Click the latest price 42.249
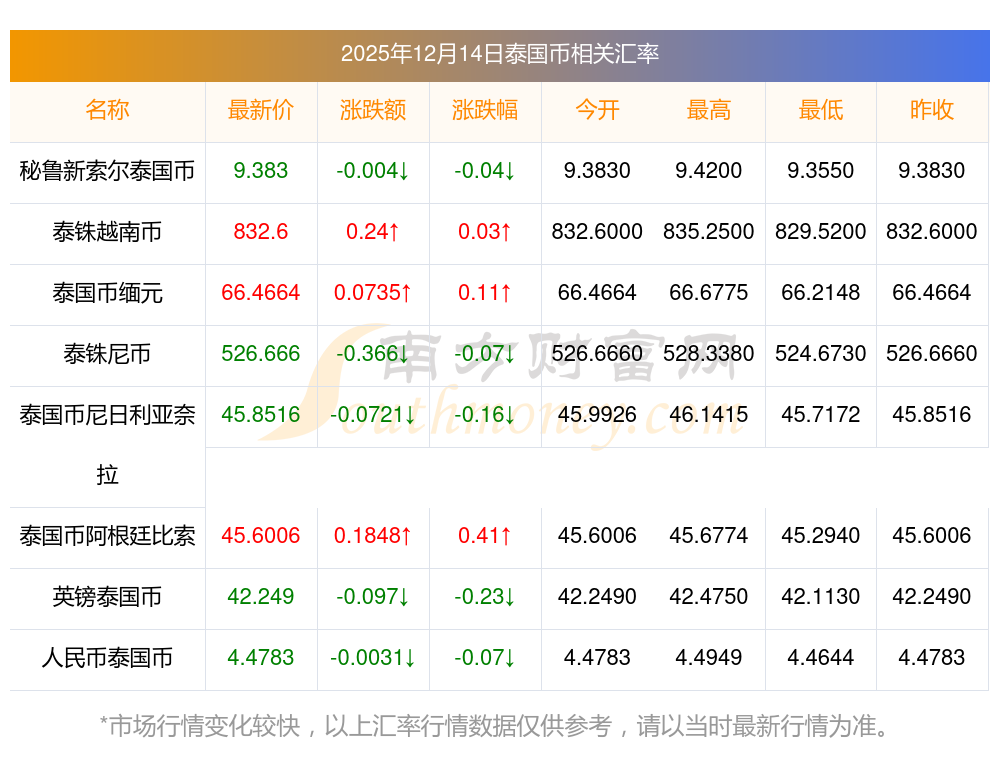This screenshot has width=1000, height=757. coord(261,596)
